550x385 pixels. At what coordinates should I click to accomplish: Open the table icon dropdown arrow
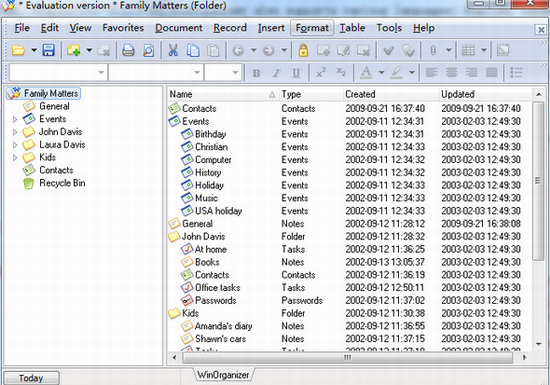(x=484, y=50)
